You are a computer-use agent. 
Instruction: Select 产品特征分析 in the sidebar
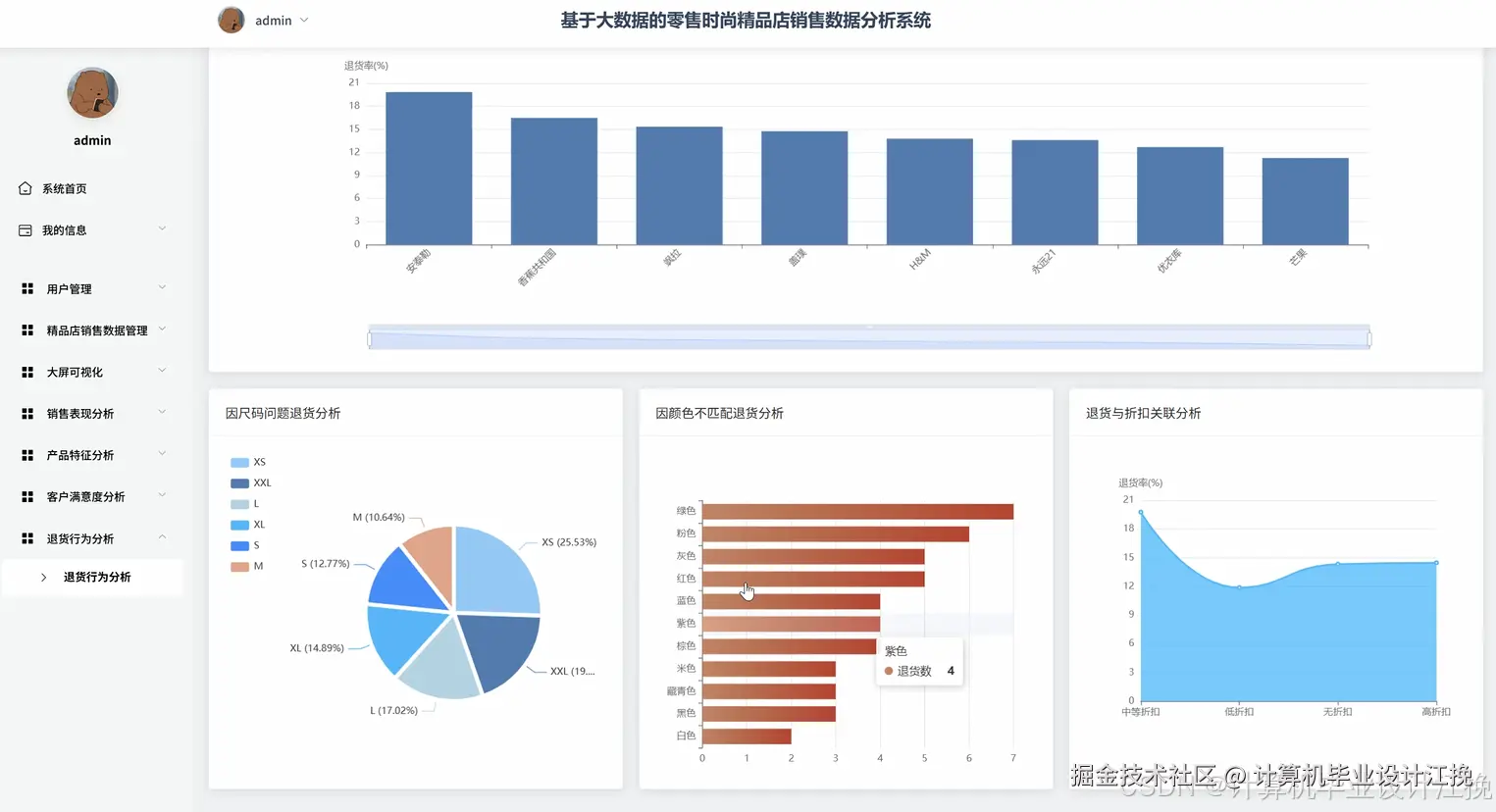[91, 455]
